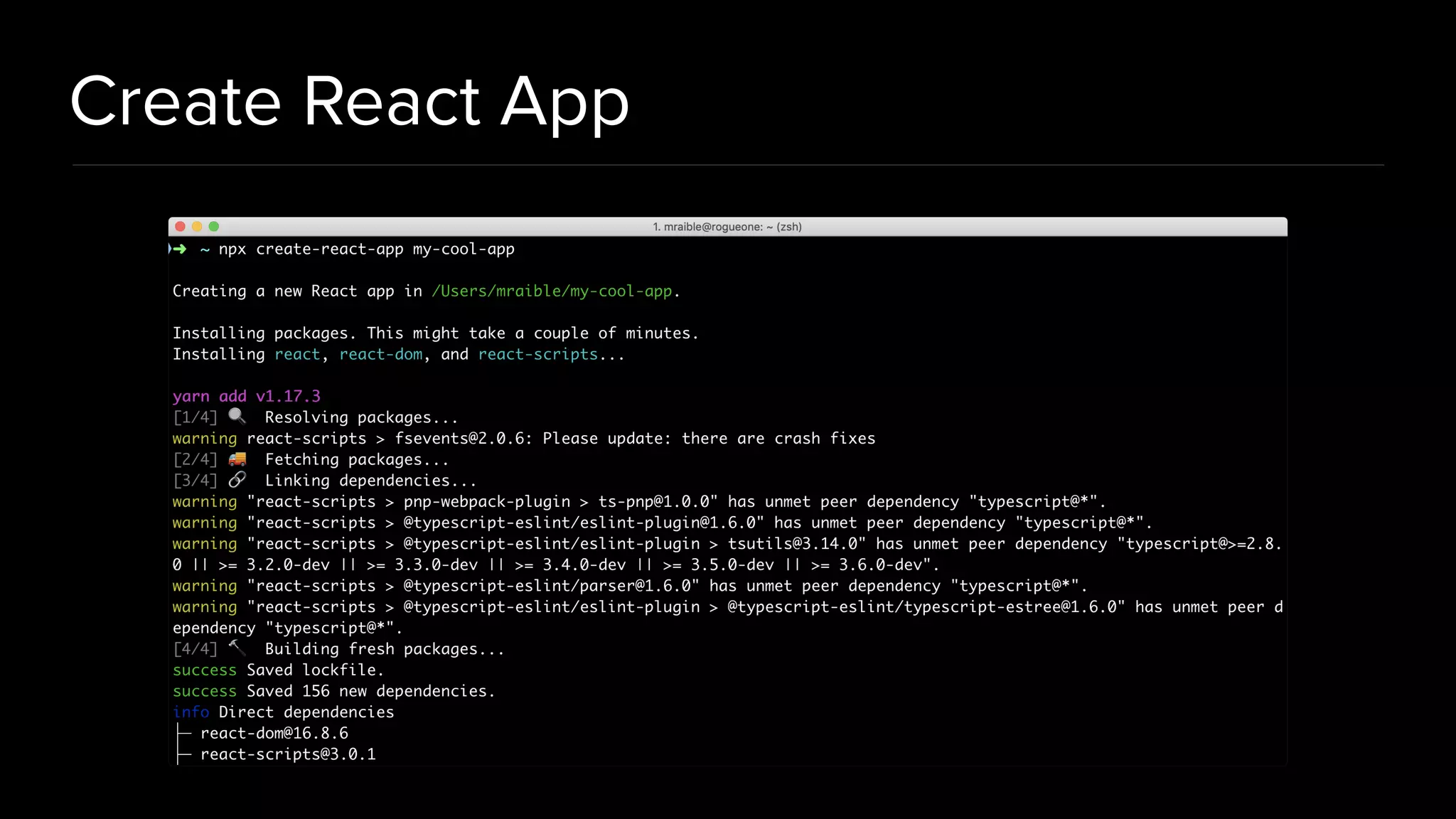Click the 'Saved lockfile.' success line
The width and height of the screenshot is (1456, 819).
(278, 670)
